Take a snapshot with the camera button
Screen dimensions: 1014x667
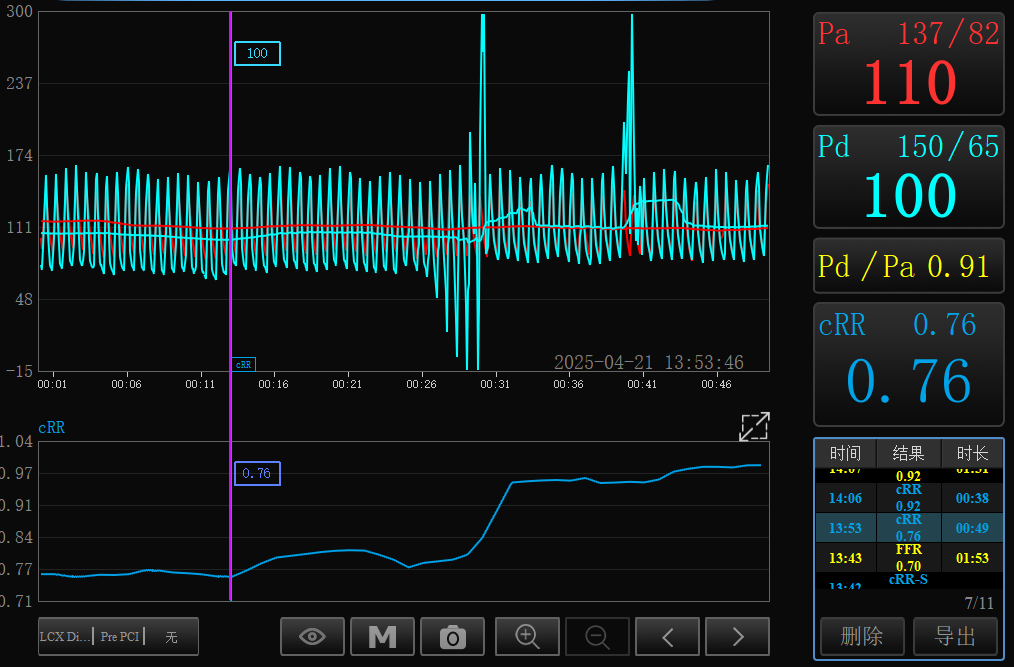452,637
